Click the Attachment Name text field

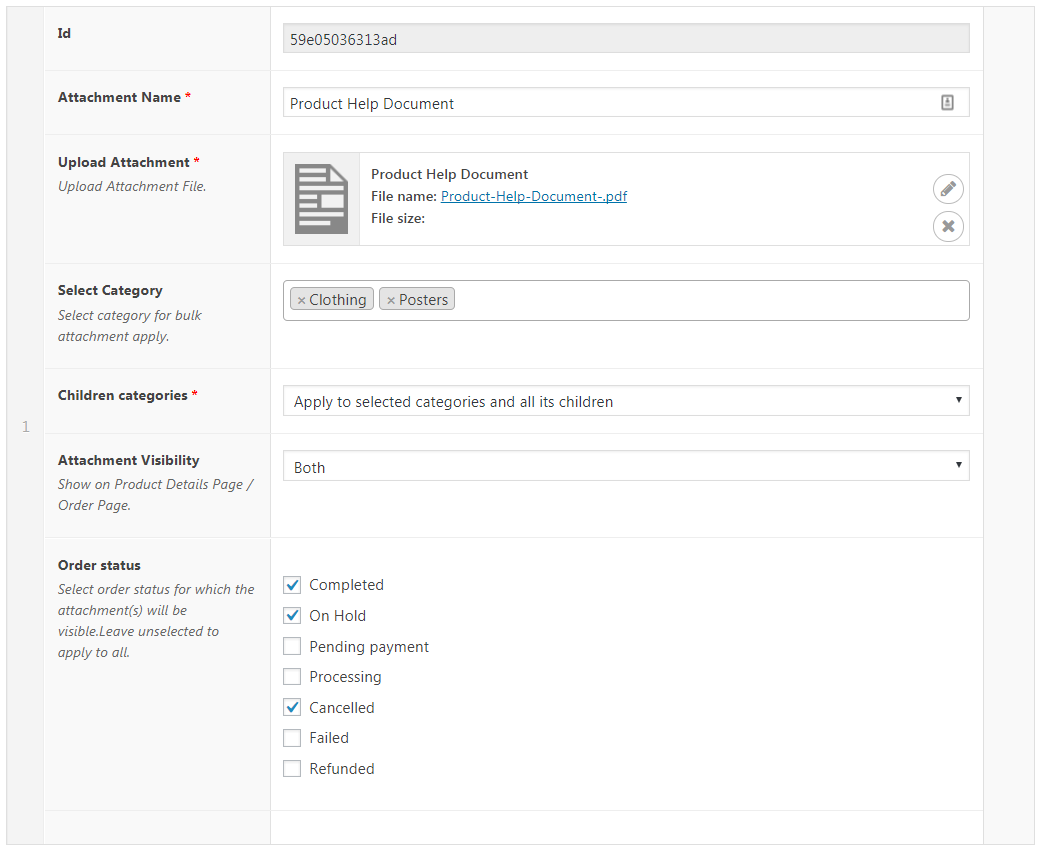626,103
